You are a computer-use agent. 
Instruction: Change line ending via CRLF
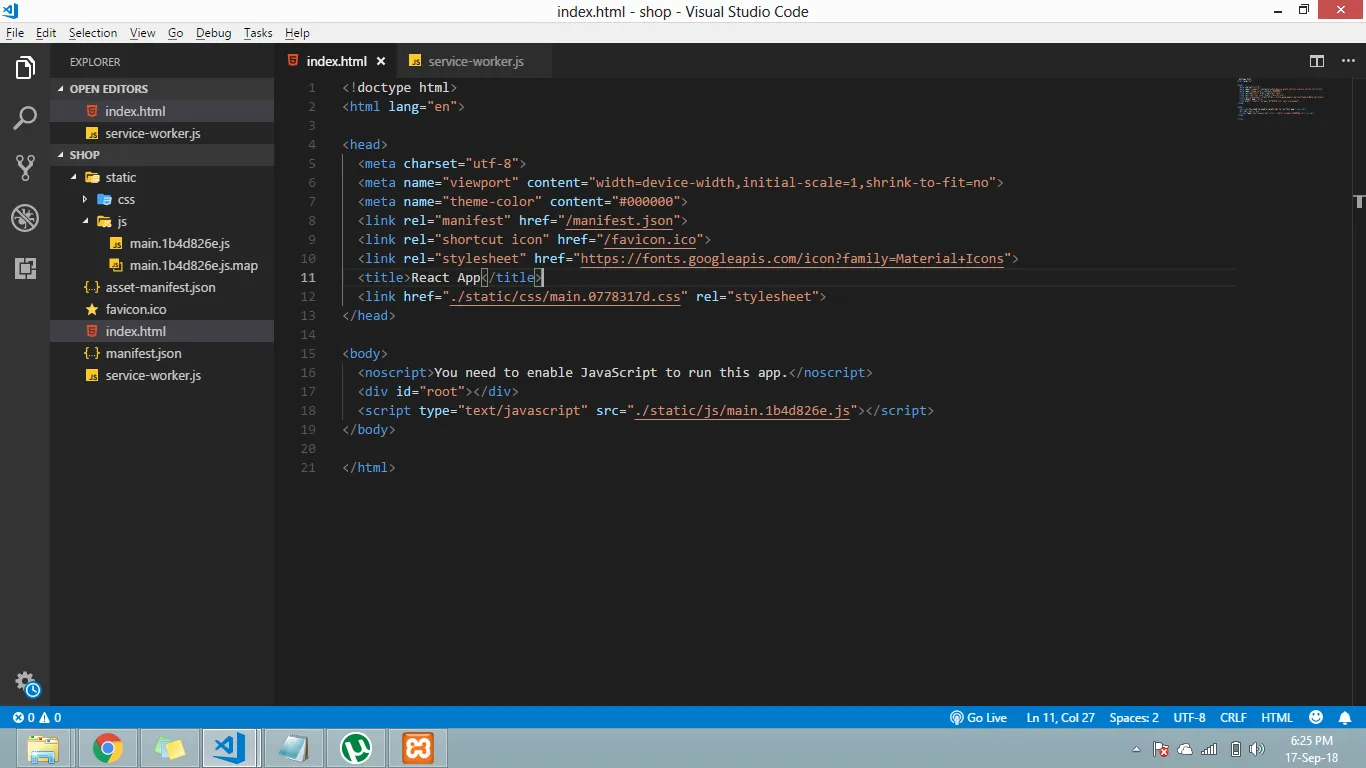1233,718
